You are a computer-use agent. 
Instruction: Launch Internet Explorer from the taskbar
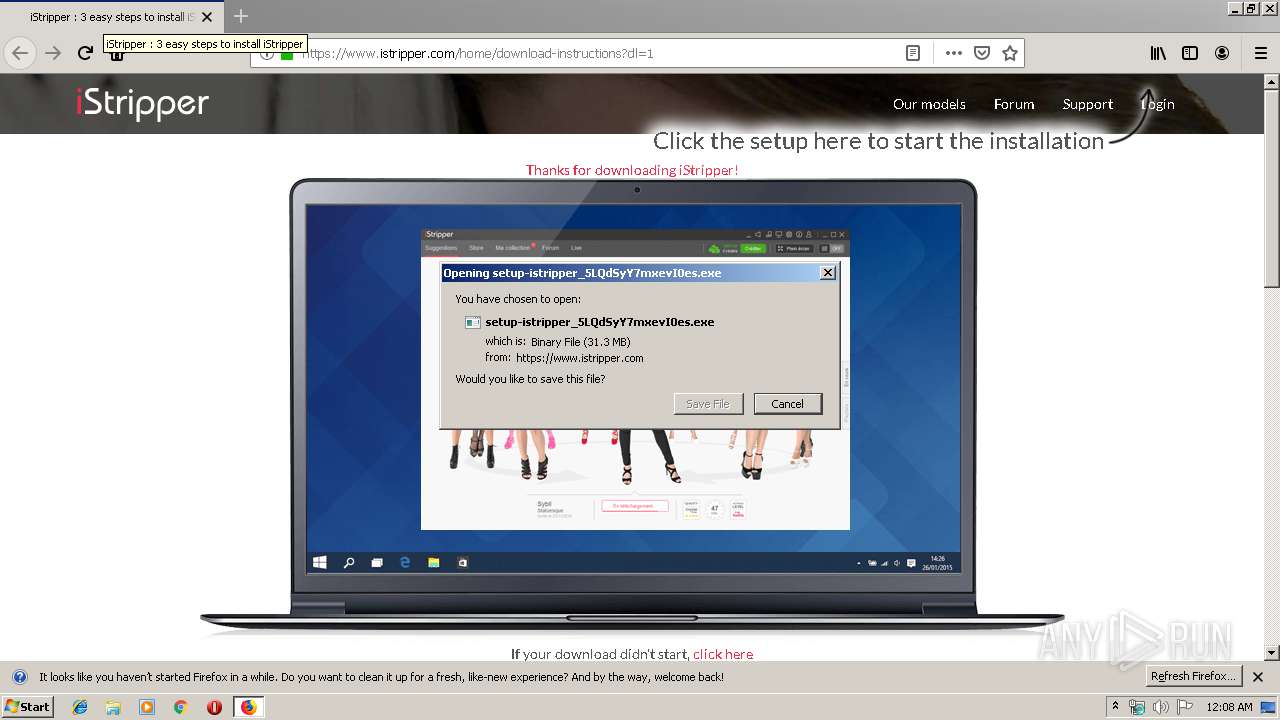point(80,707)
